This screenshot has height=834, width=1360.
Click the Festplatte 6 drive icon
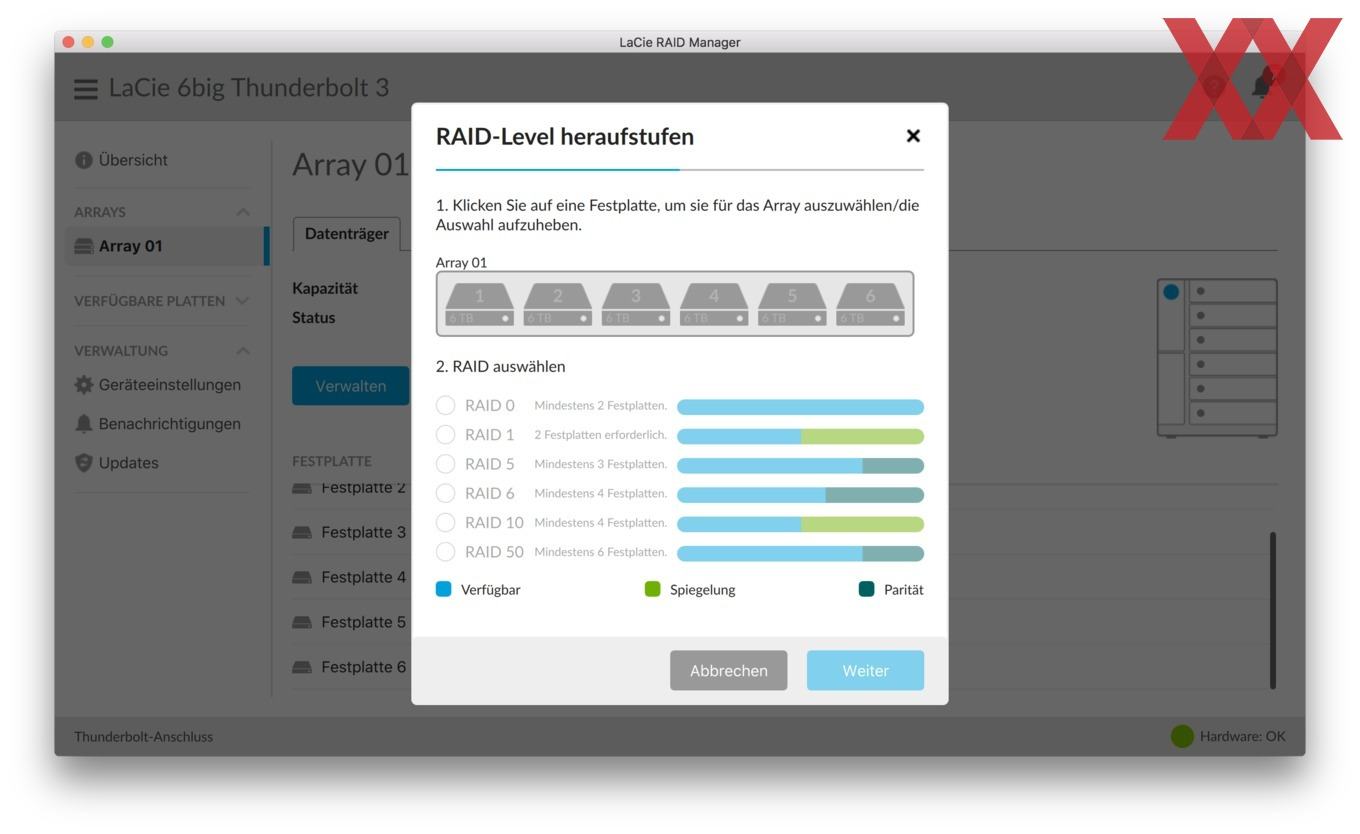(x=302, y=667)
